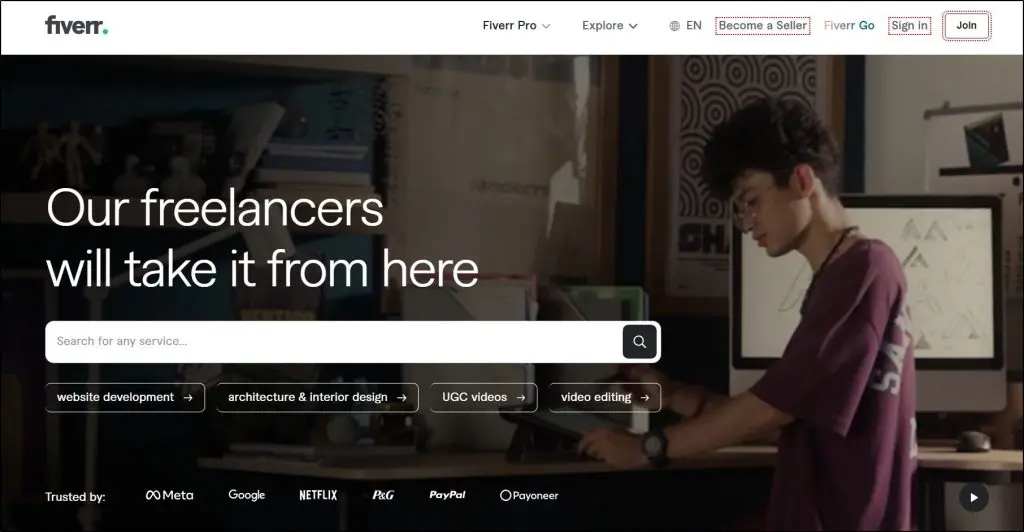
Task: Click the Fiverr logo
Action: [76, 25]
